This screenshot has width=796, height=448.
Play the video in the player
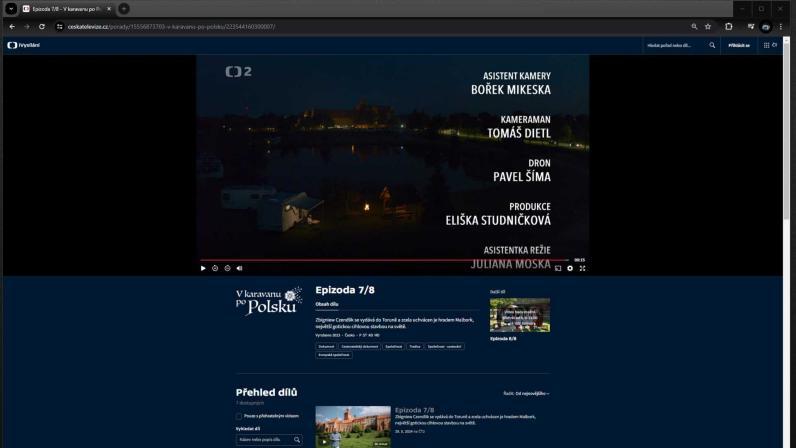pos(203,268)
